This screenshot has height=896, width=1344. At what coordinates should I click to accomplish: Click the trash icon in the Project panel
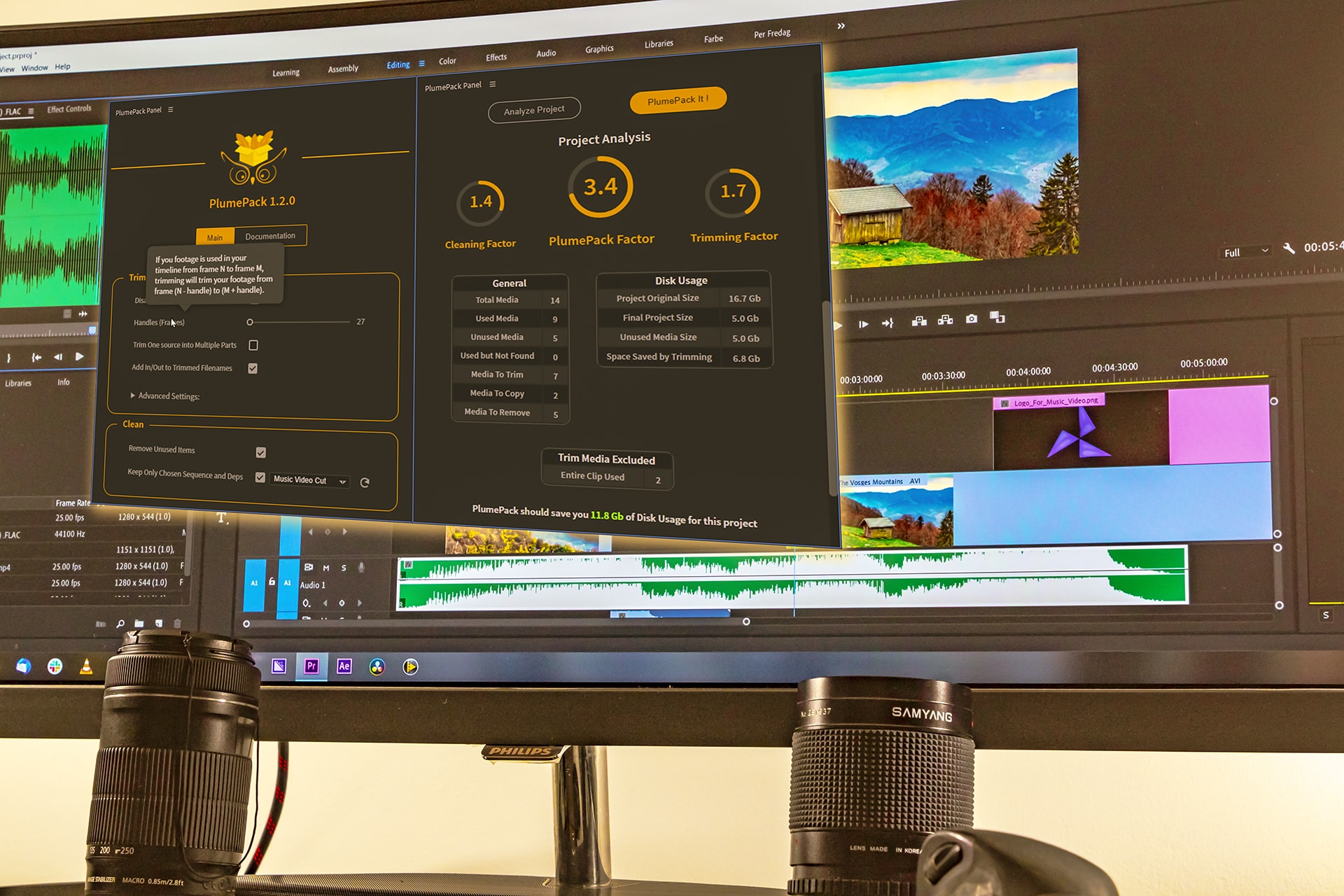coord(177,623)
